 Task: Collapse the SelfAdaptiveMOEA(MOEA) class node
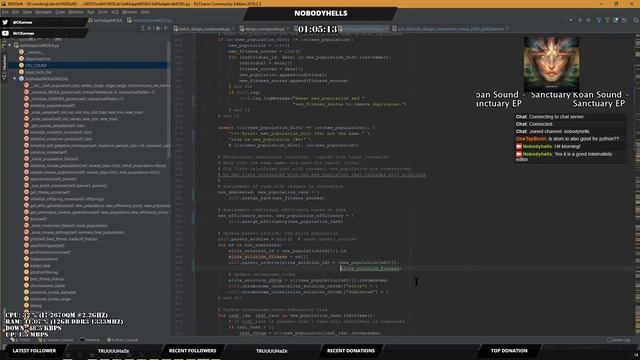coord(15,78)
